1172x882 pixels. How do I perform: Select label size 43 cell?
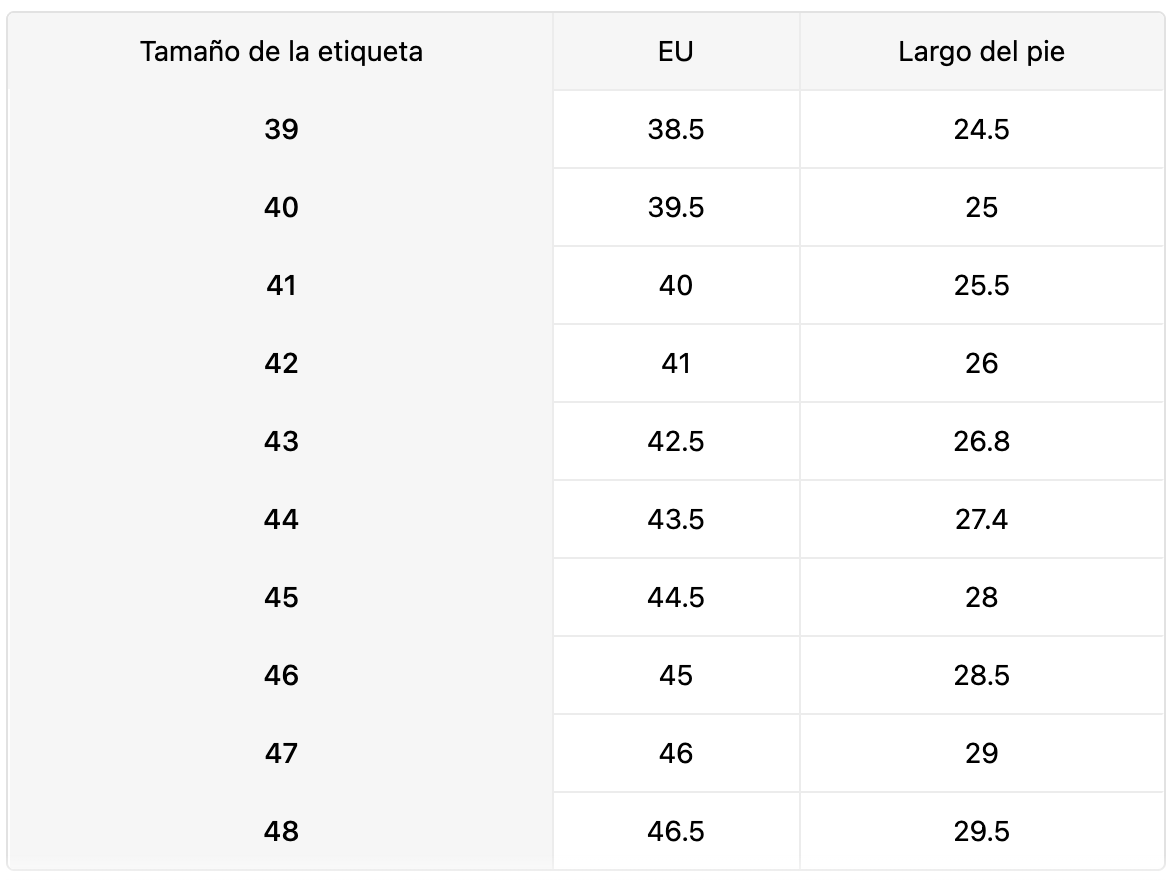281,441
